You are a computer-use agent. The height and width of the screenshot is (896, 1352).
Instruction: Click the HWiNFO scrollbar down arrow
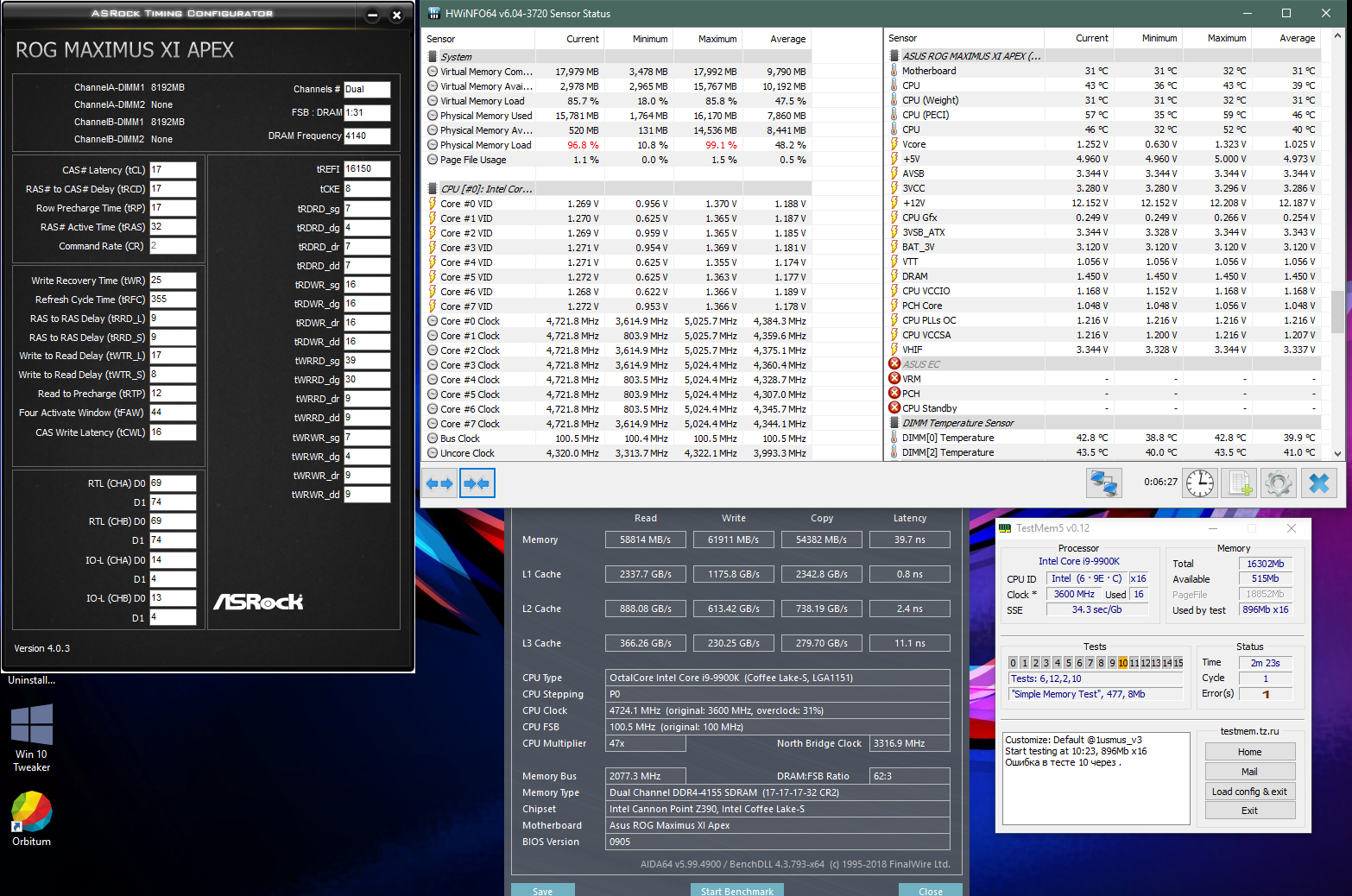pos(1337,453)
